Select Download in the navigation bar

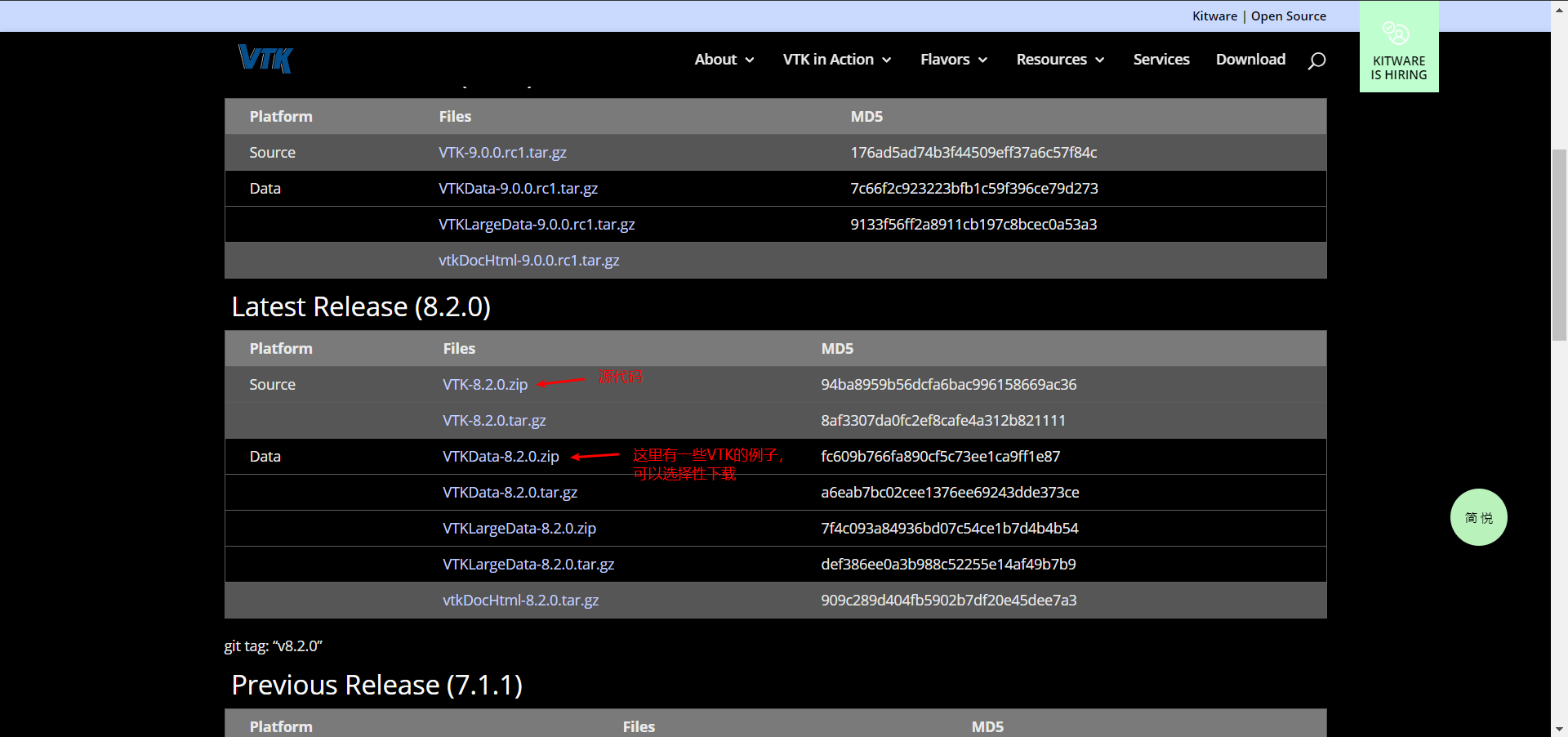[1250, 59]
